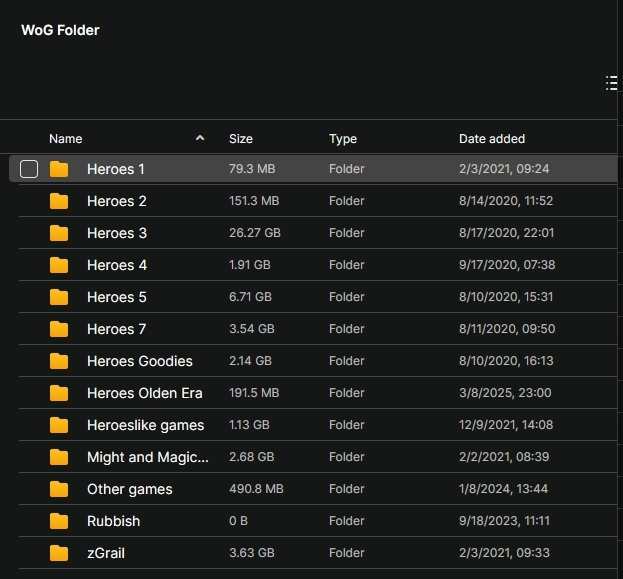Click the 0 B size value

click(x=238, y=521)
